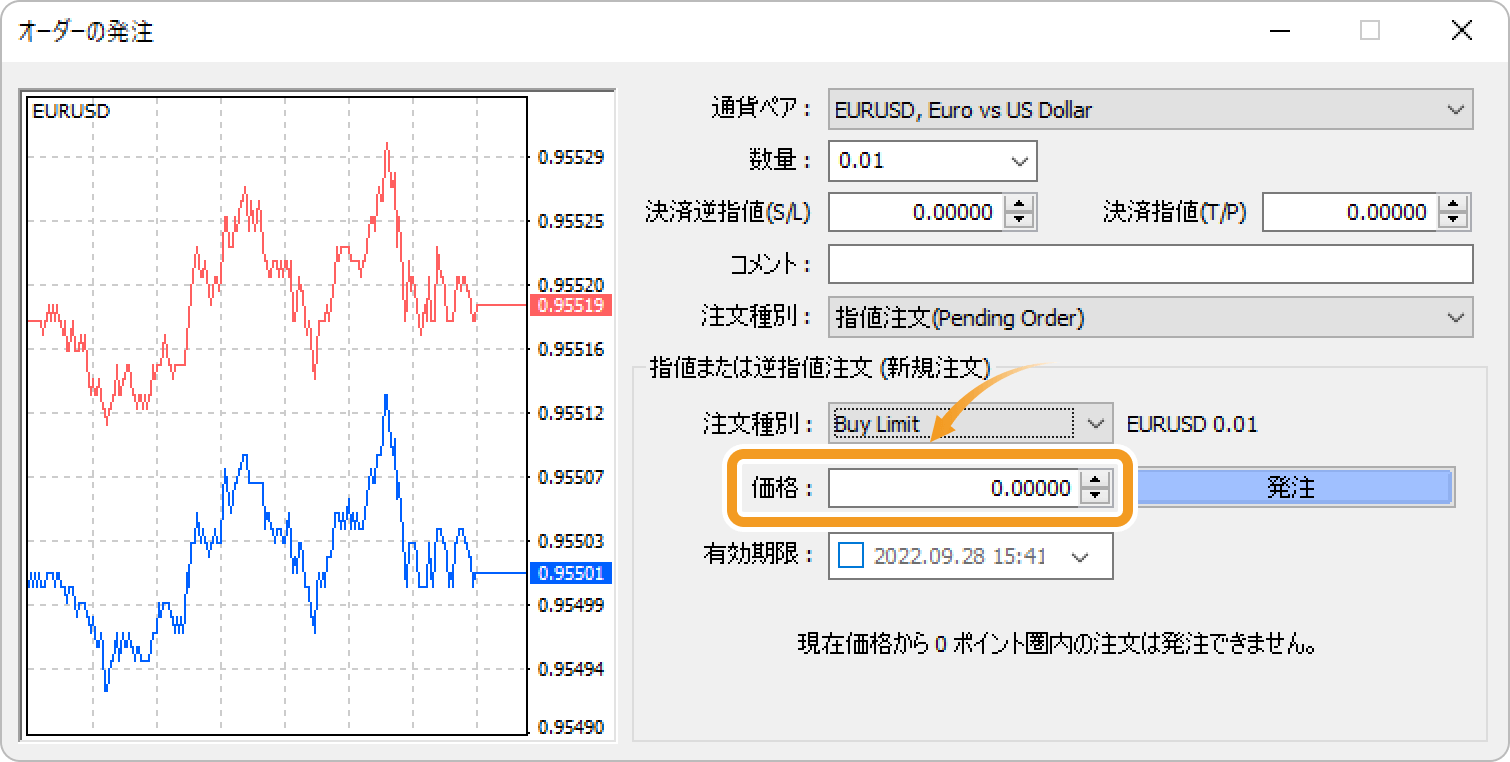Maximize the オーダーの発注 window
Image resolution: width=1510 pixels, height=762 pixels.
click(x=1370, y=31)
